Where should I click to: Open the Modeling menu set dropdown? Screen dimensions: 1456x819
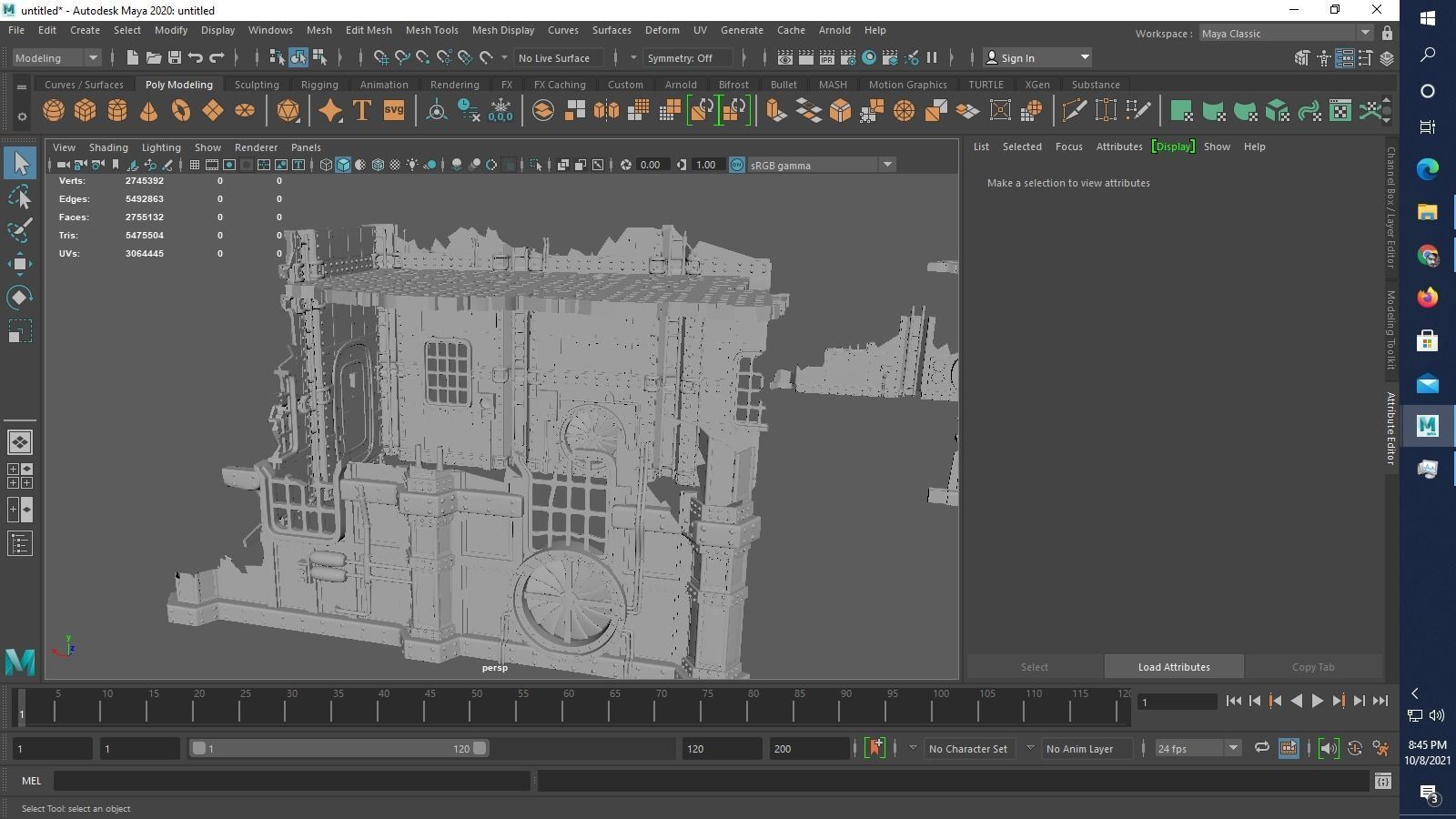(56, 57)
